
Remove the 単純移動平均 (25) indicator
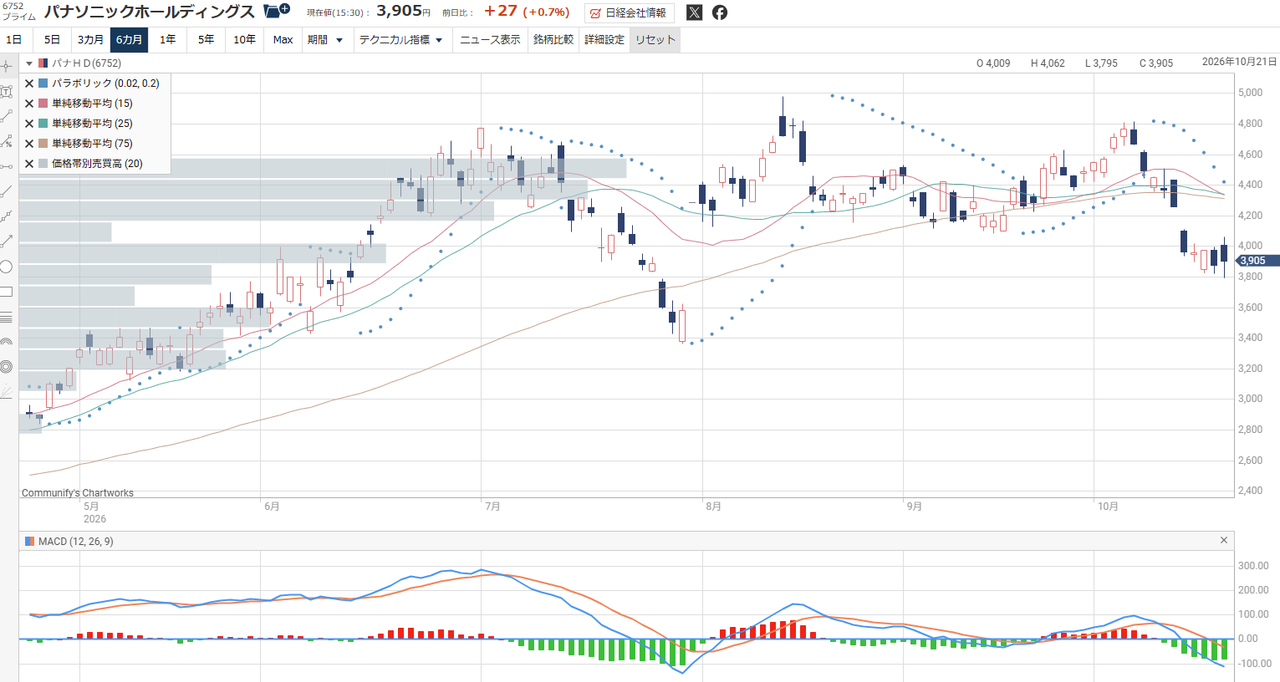point(29,123)
